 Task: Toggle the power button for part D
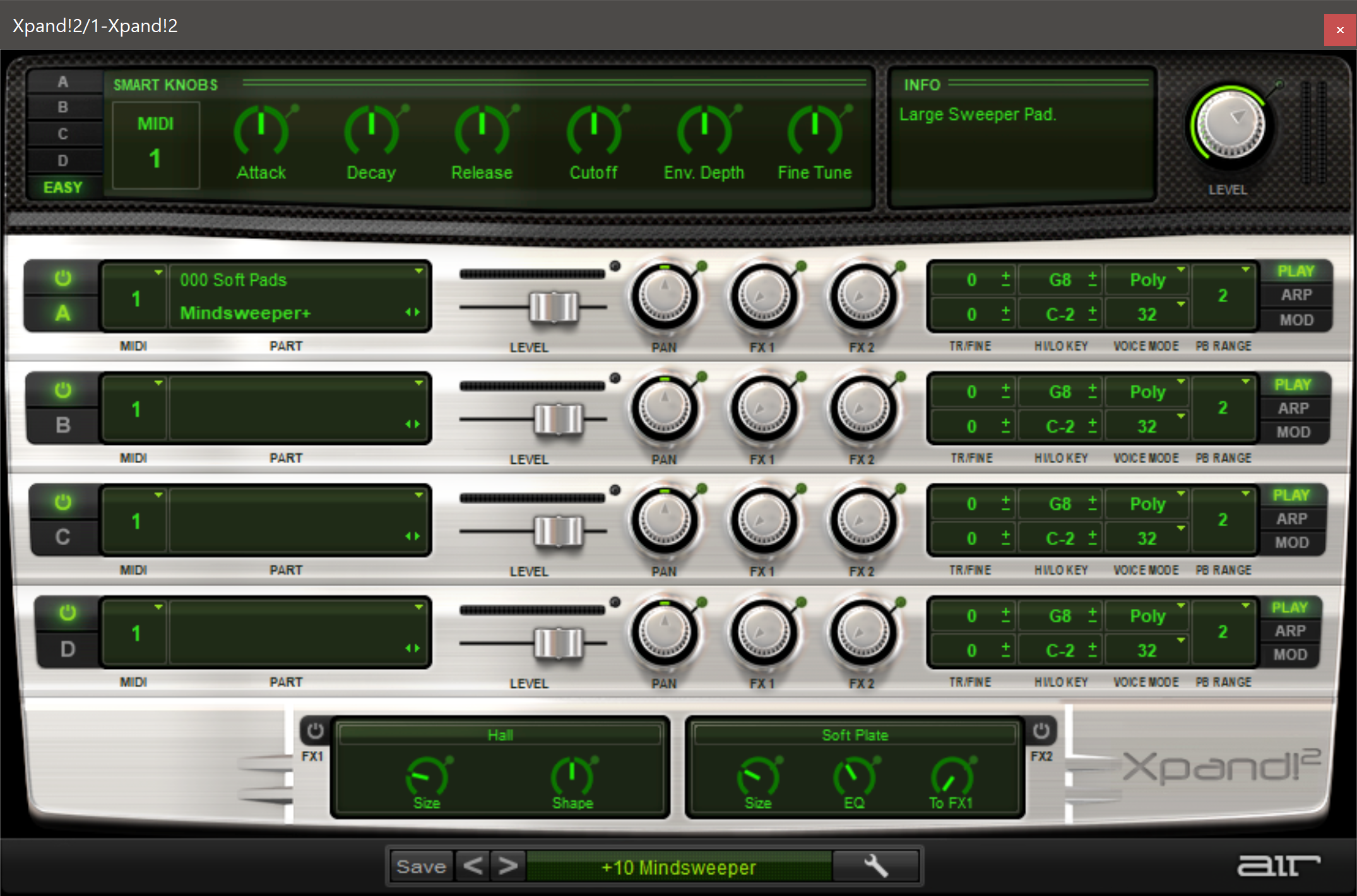68,613
